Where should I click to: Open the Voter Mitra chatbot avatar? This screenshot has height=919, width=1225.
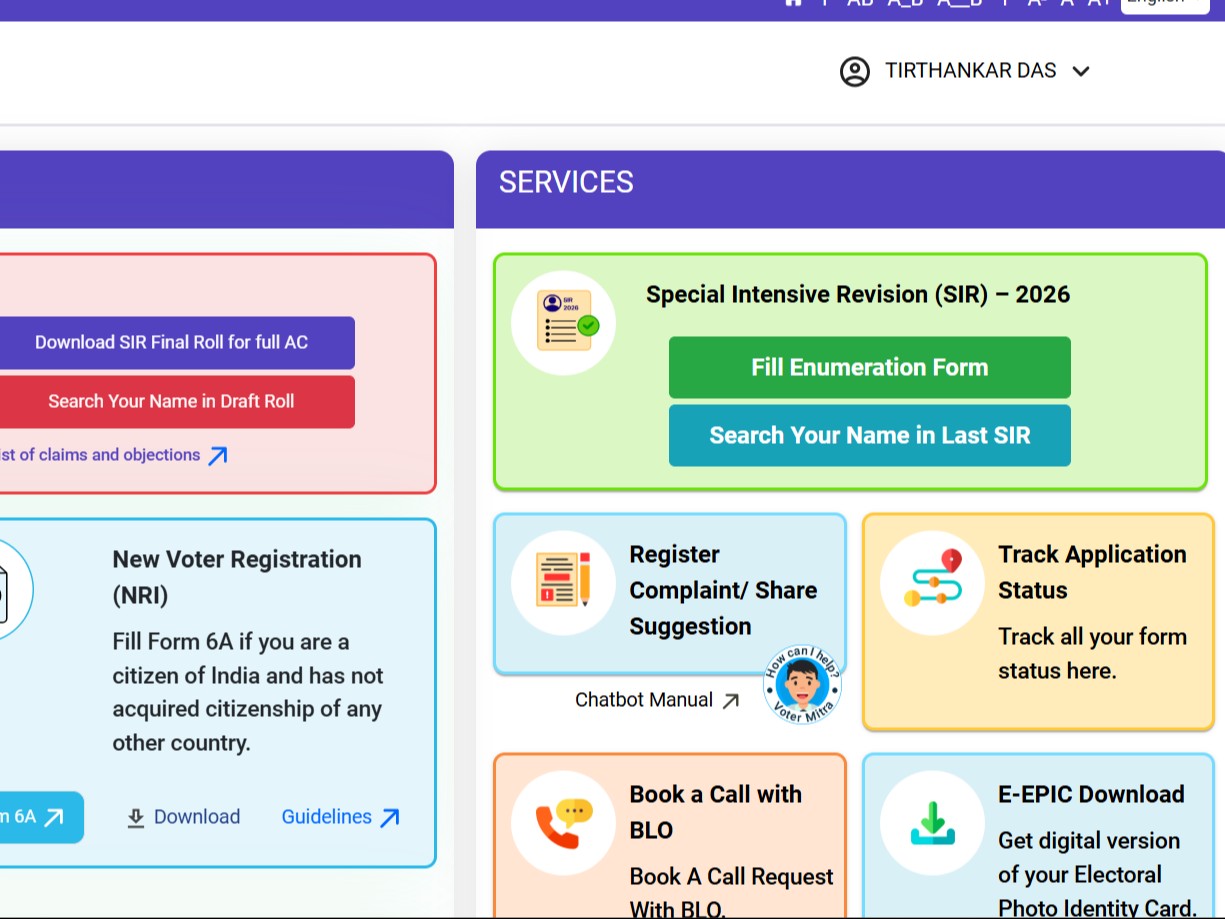(801, 684)
